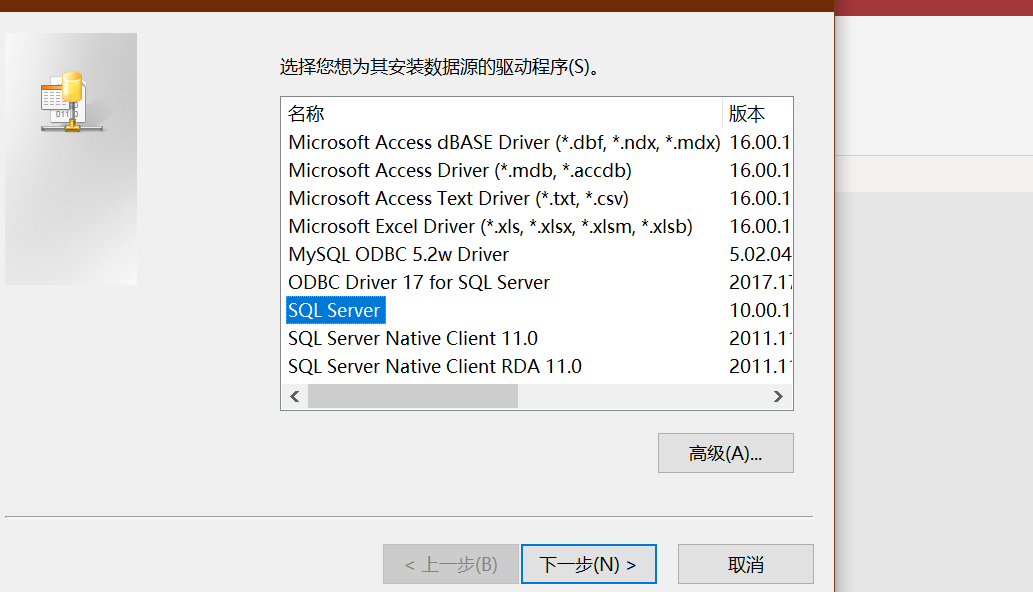This screenshot has height=592, width=1033.
Task: Pick Microsoft Excel Driver in list
Action: [490, 227]
